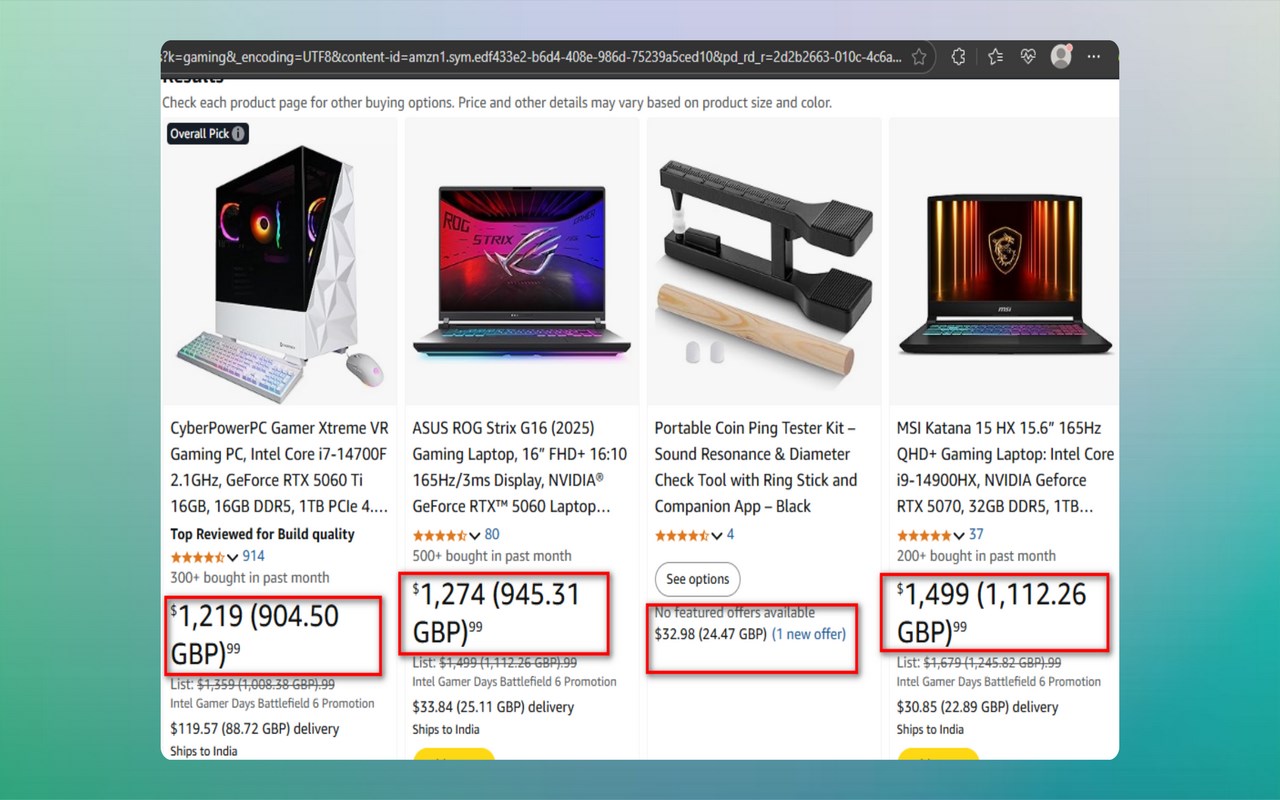
Task: Bookmark this page with the star icon
Action: (919, 57)
